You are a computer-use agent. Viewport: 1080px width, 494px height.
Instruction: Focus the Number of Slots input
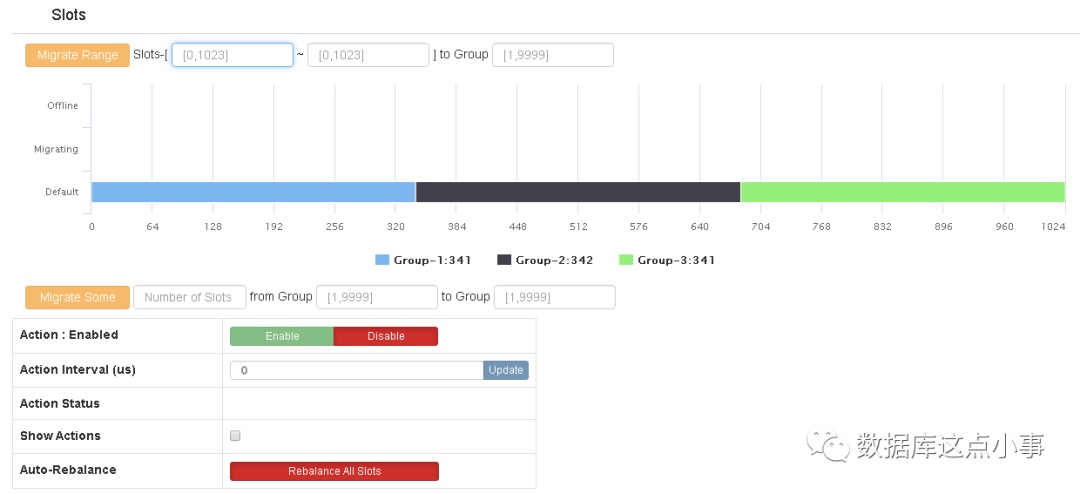coord(189,298)
